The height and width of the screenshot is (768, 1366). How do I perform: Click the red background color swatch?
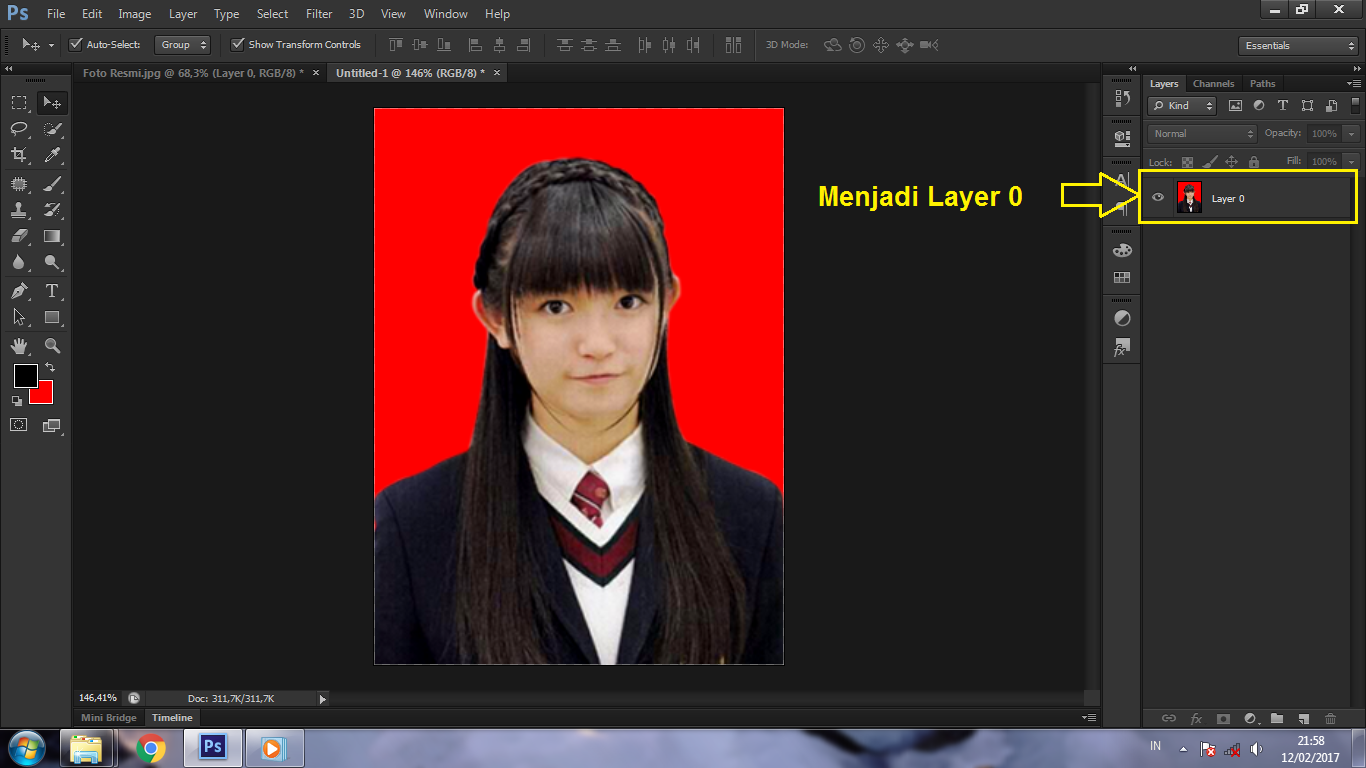[x=44, y=394]
